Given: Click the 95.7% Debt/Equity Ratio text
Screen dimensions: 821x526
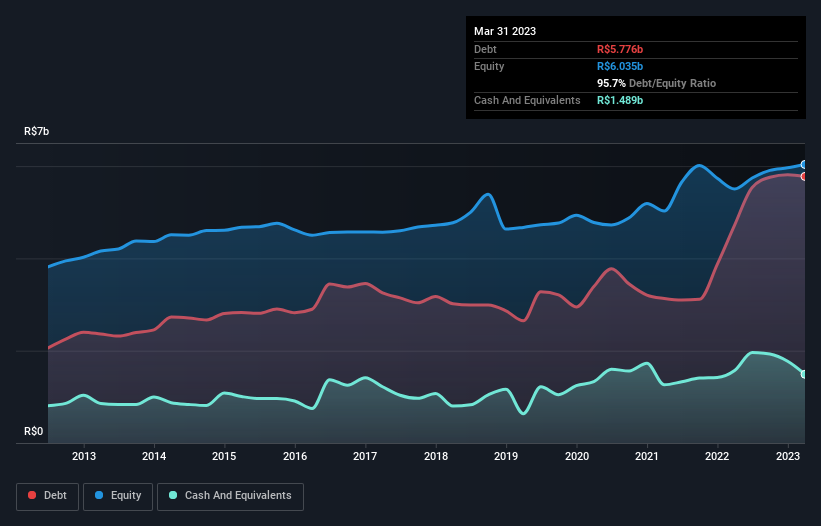Looking at the screenshot, I should click(x=656, y=83).
